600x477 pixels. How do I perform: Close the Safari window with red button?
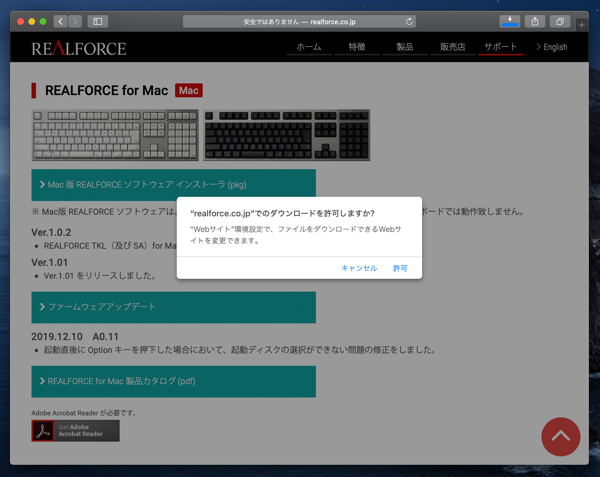pyautogui.click(x=21, y=21)
